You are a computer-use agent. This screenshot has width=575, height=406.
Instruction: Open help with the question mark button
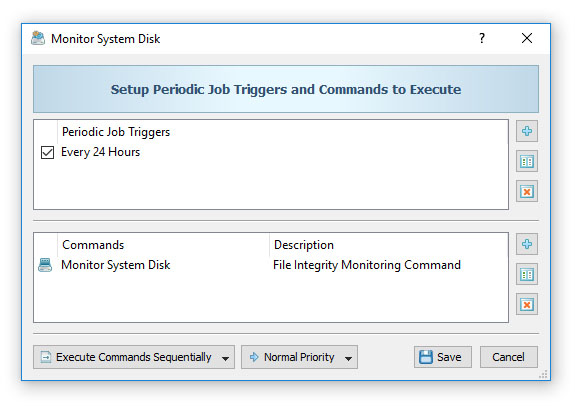(x=482, y=38)
